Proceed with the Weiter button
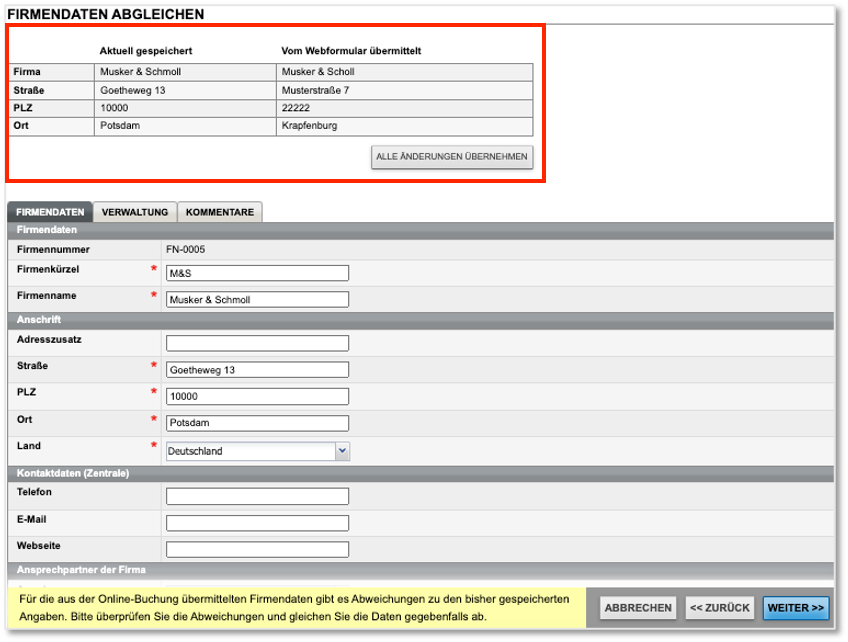Image resolution: width=848 pixels, height=642 pixels. (x=796, y=608)
